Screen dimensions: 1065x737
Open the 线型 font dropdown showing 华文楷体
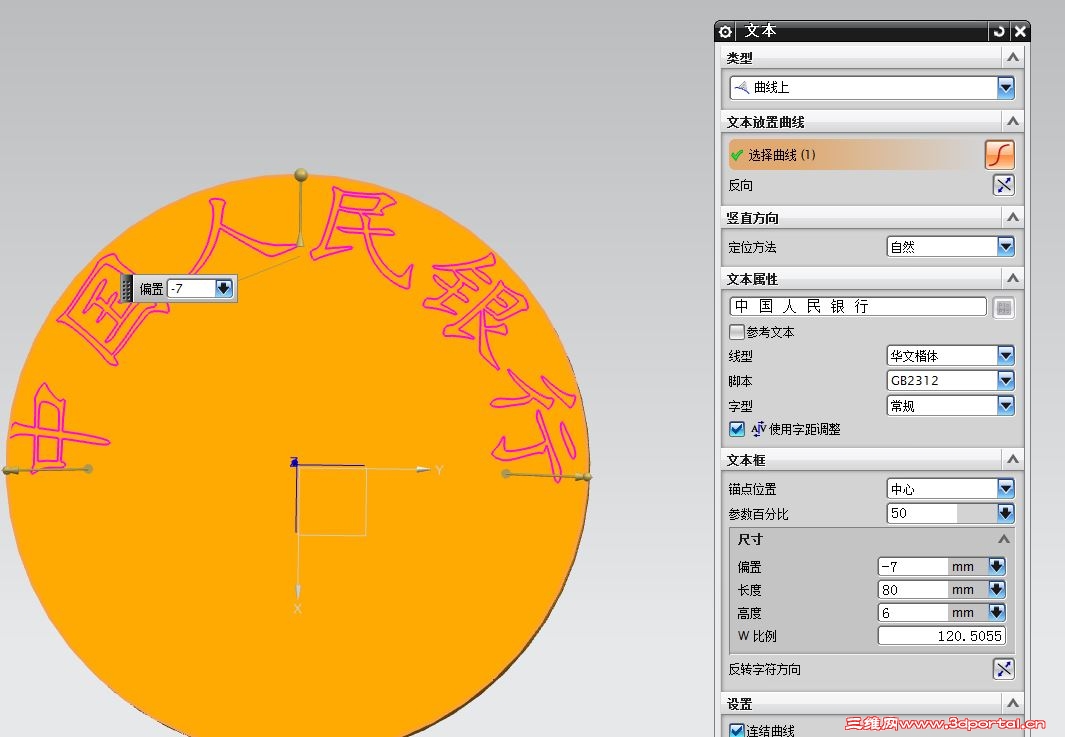tap(1005, 355)
